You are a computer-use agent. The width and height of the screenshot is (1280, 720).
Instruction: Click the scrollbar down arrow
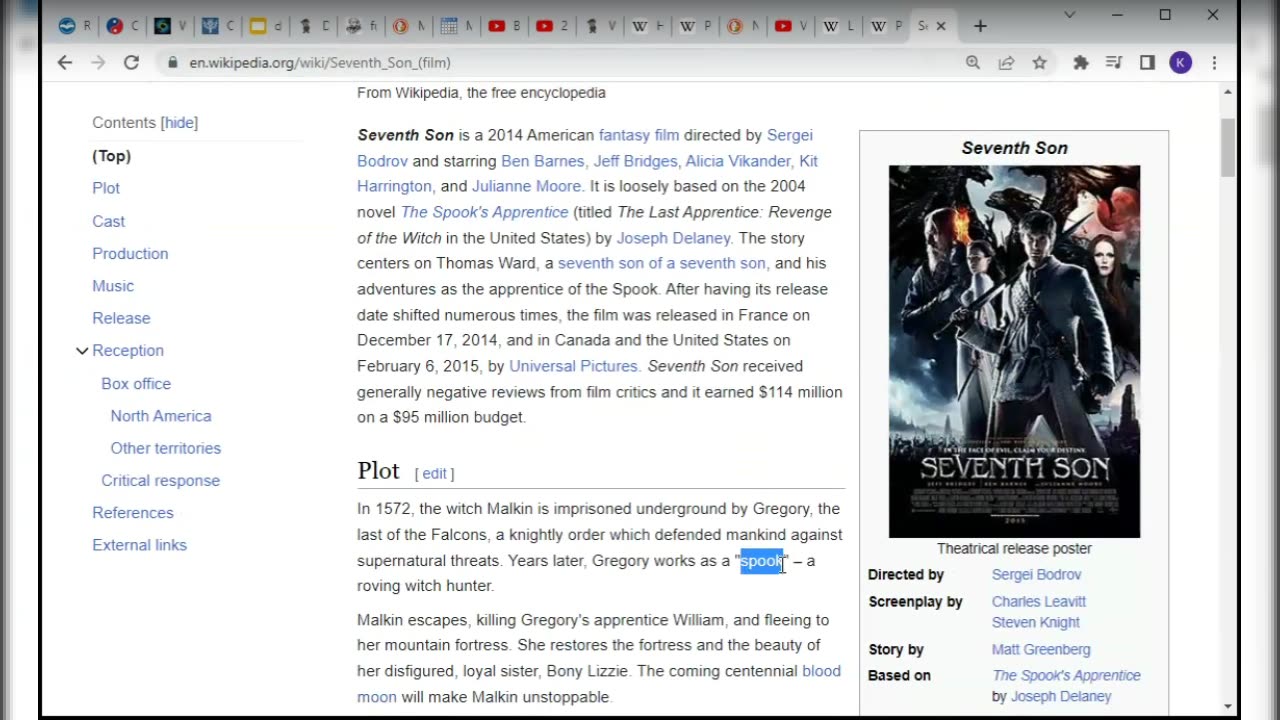[1228, 707]
